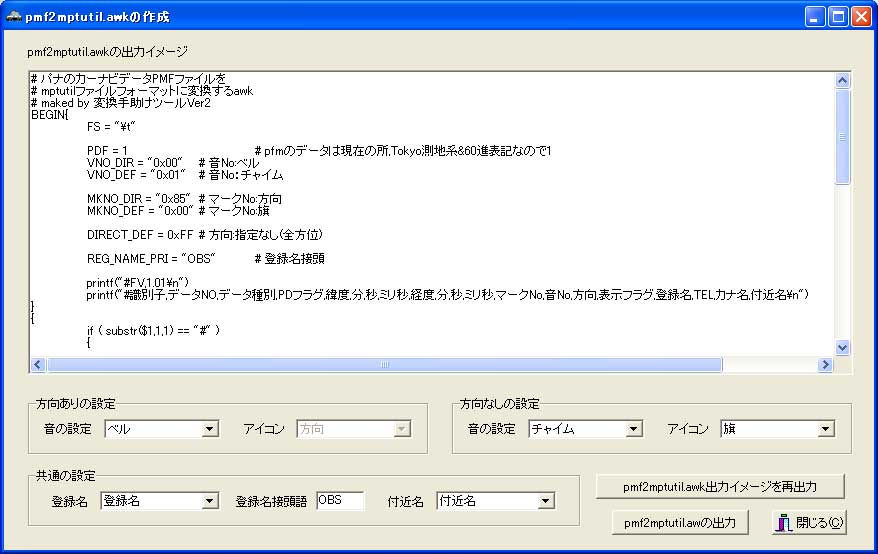Click the VNO_DIR = "0x00" line
Screen dimensions: 878x554
[173, 162]
